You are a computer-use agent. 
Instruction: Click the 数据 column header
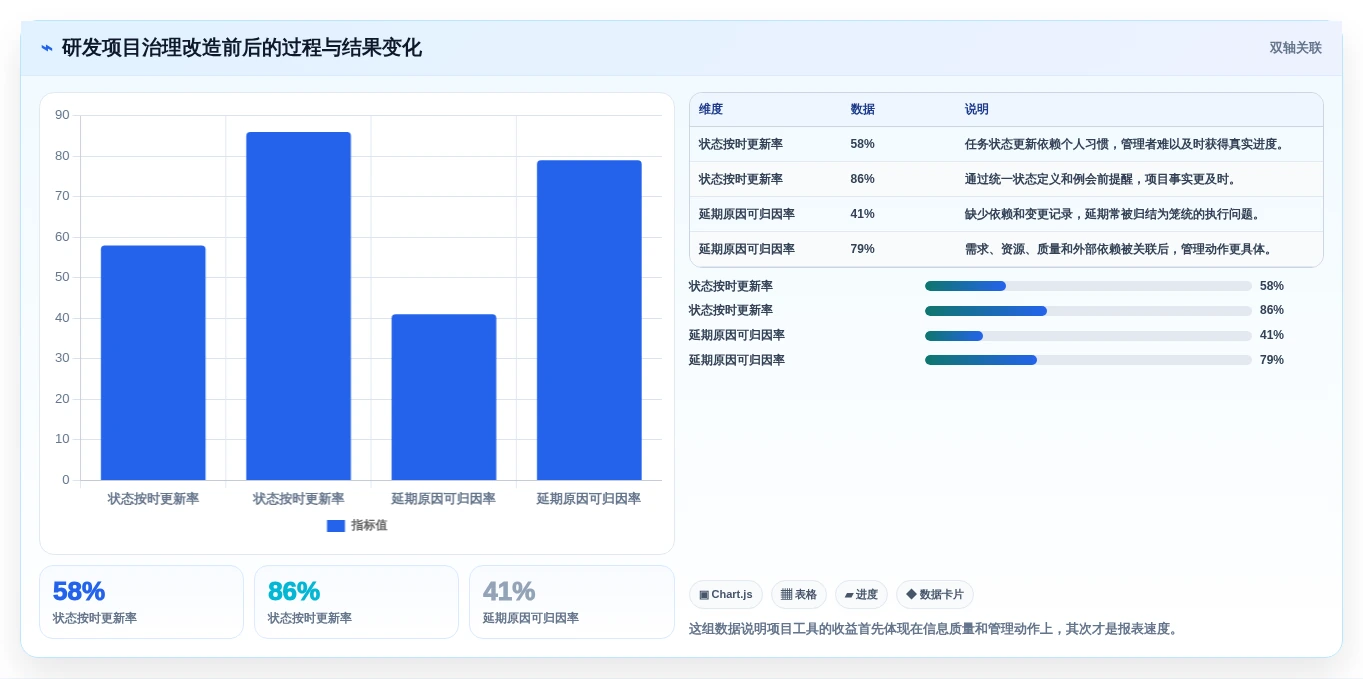click(x=862, y=109)
